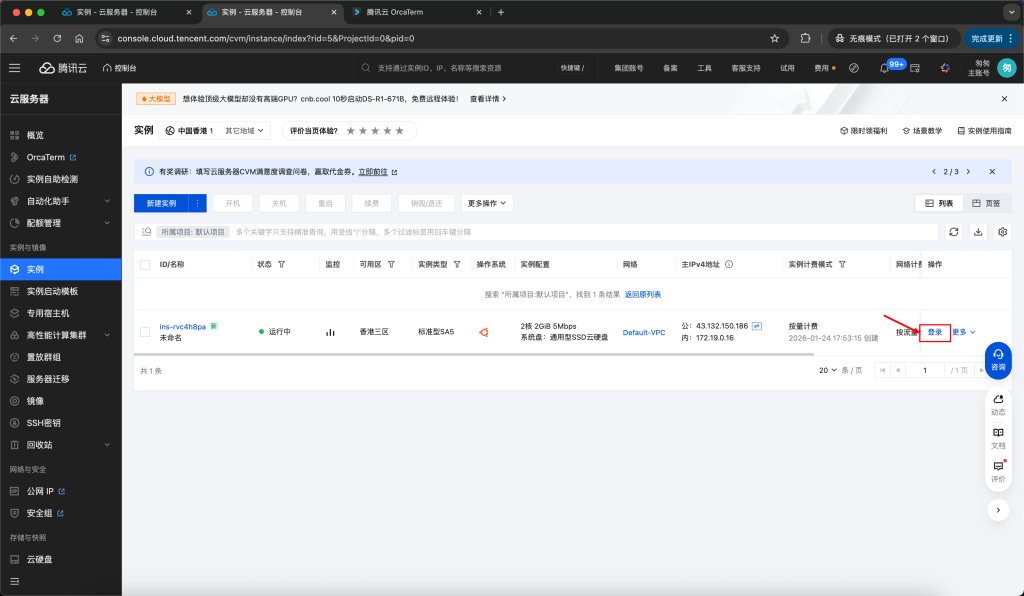Open the 咨询 chat icon on the right edge
The image size is (1024, 596).
997,360
